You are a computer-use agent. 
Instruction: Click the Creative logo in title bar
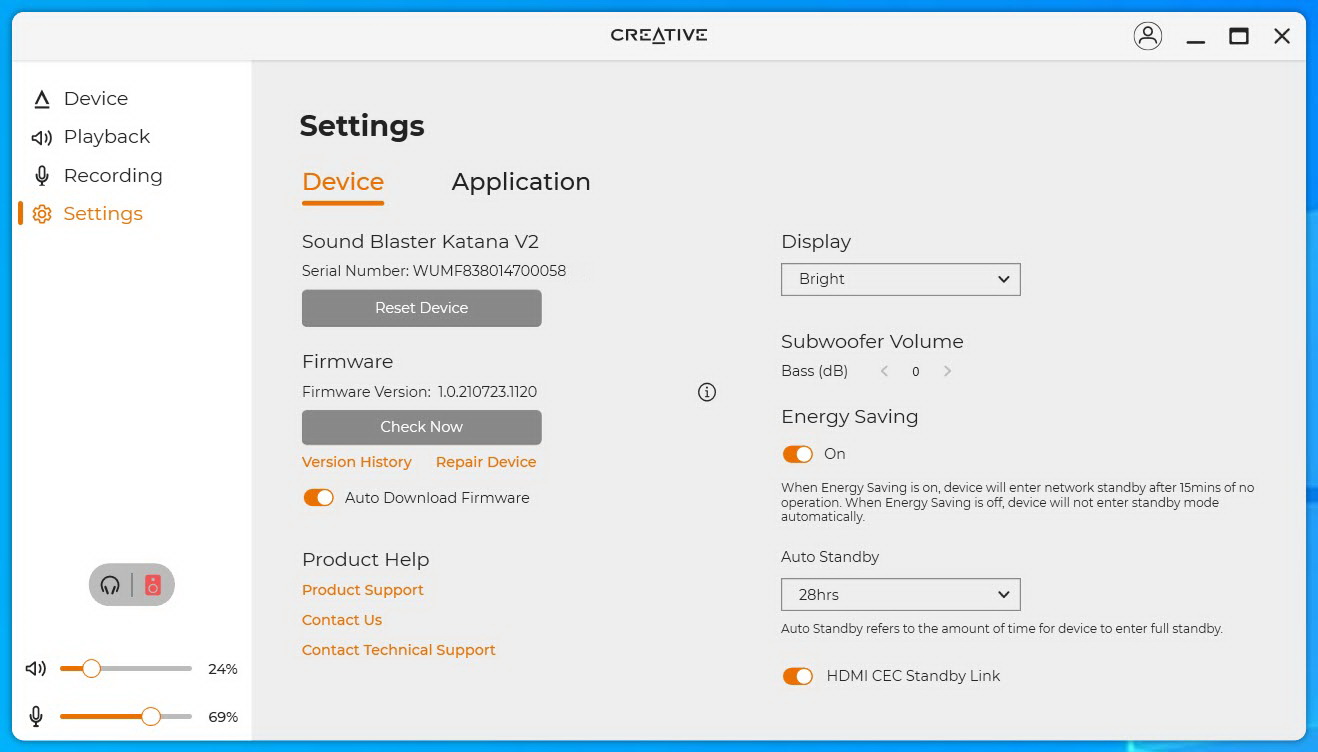tap(659, 35)
